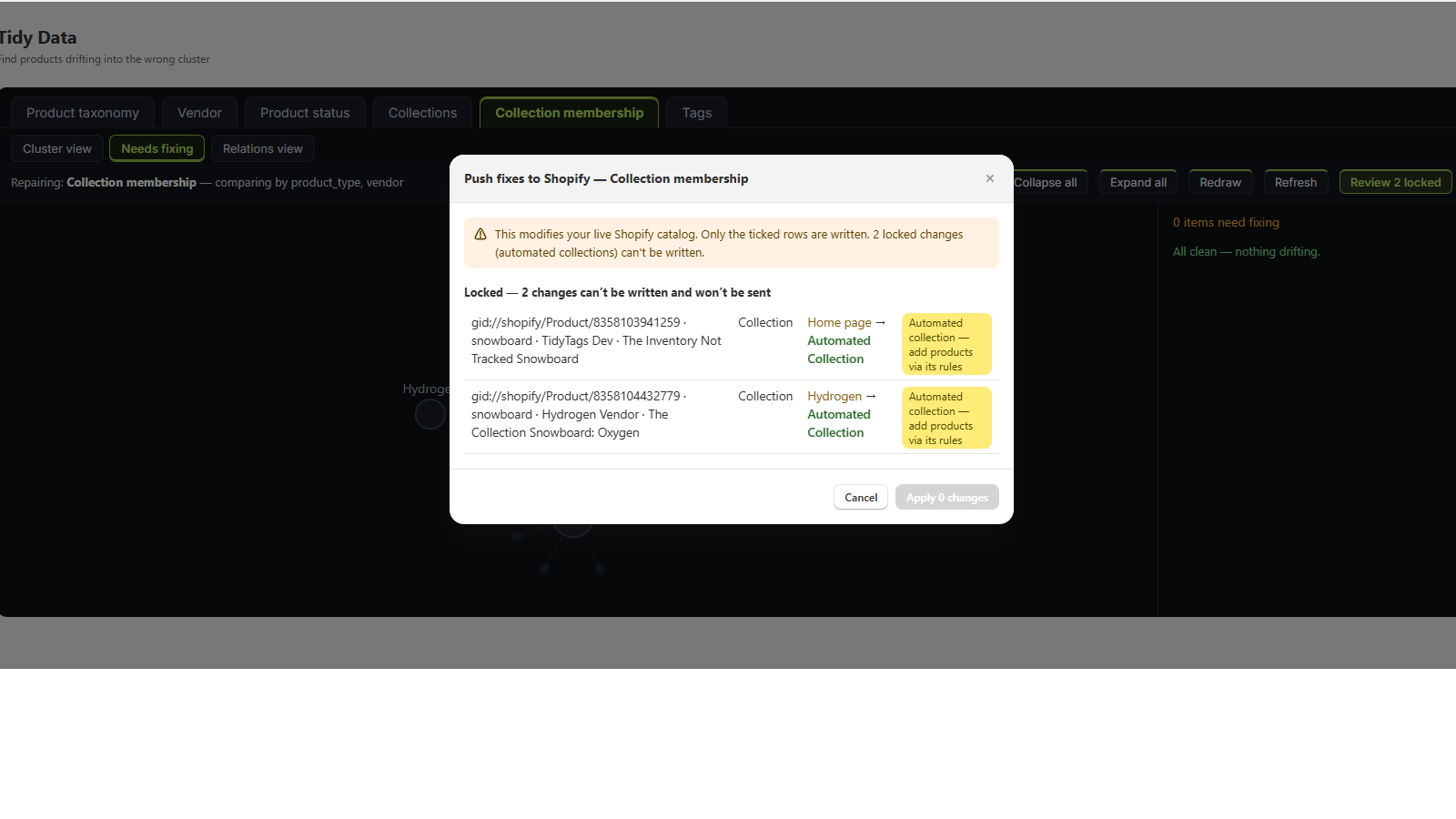Screen dimensions: 1456x819
Task: Select the Needs fixing view
Action: pyautogui.click(x=157, y=148)
